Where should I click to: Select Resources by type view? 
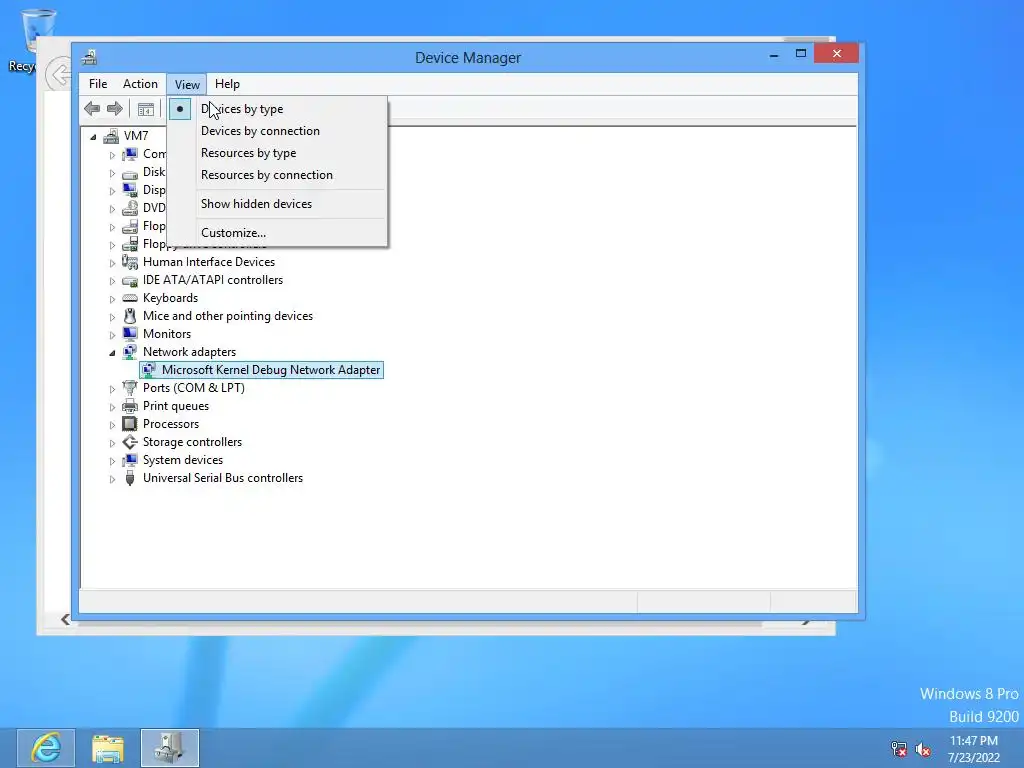[x=278, y=153]
